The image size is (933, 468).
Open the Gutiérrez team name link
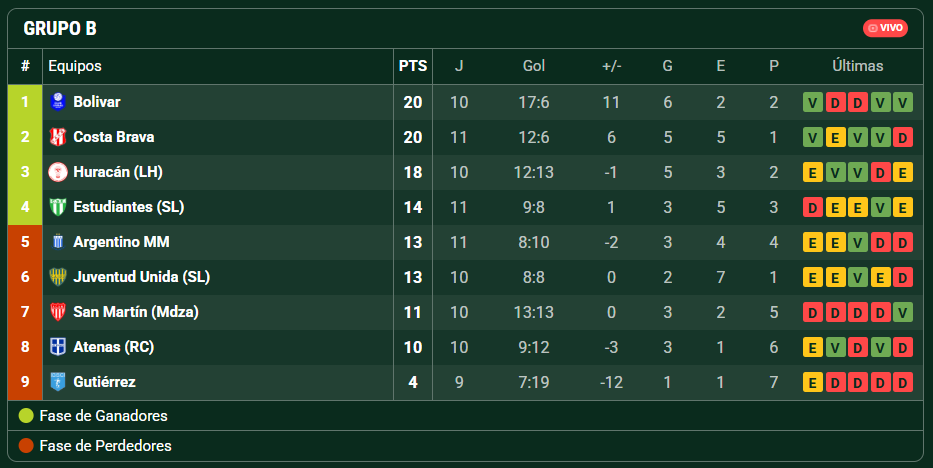tap(104, 382)
